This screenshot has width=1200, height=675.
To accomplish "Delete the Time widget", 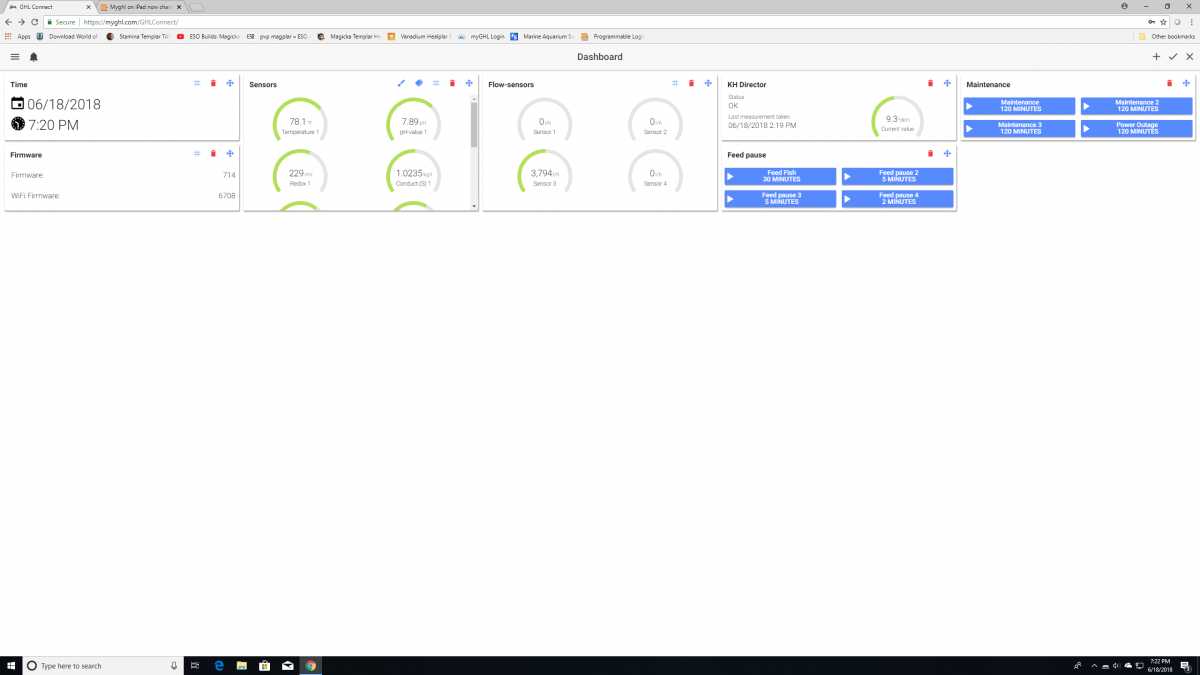I will tap(213, 83).
